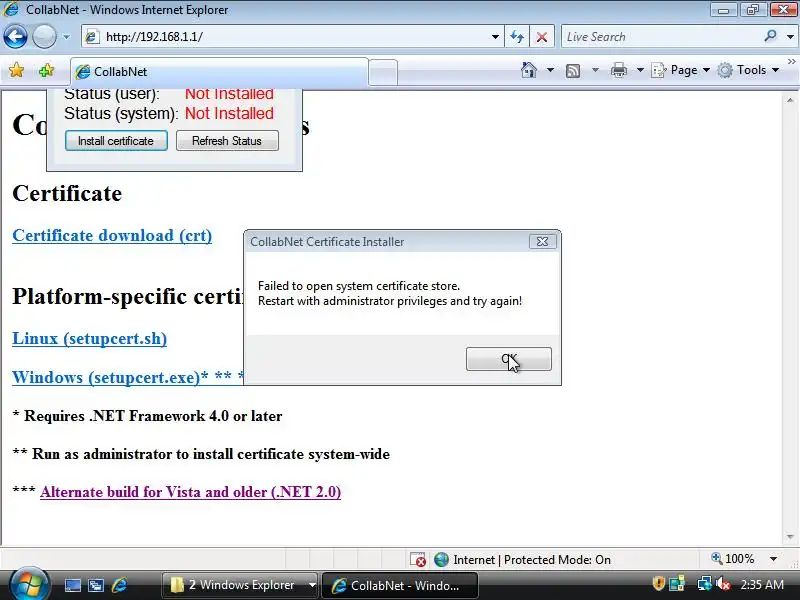Expand the Print options dropdown arrow

click(x=640, y=70)
